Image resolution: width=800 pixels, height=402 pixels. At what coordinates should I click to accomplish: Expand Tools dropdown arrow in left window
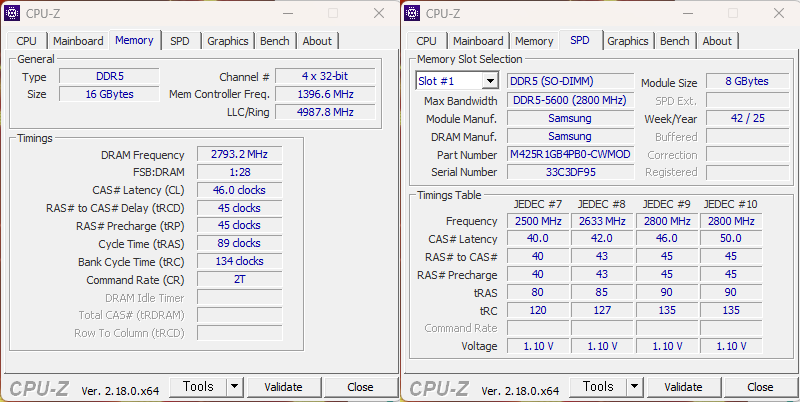pos(234,387)
